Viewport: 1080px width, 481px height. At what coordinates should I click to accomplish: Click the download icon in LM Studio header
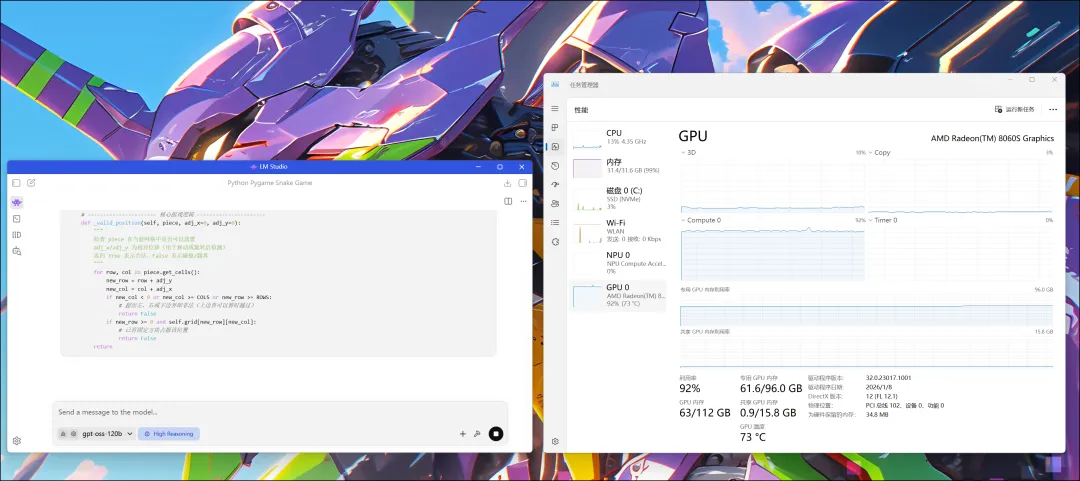[x=508, y=183]
